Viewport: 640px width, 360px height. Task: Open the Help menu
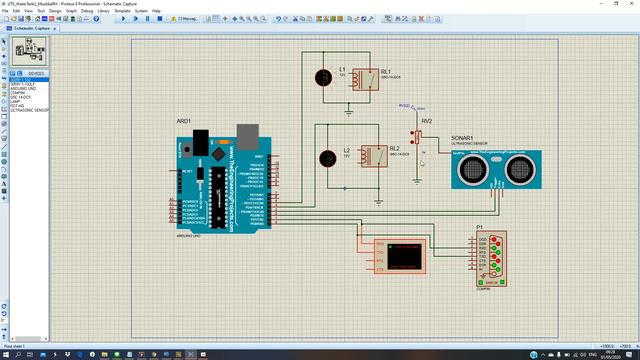tap(156, 11)
